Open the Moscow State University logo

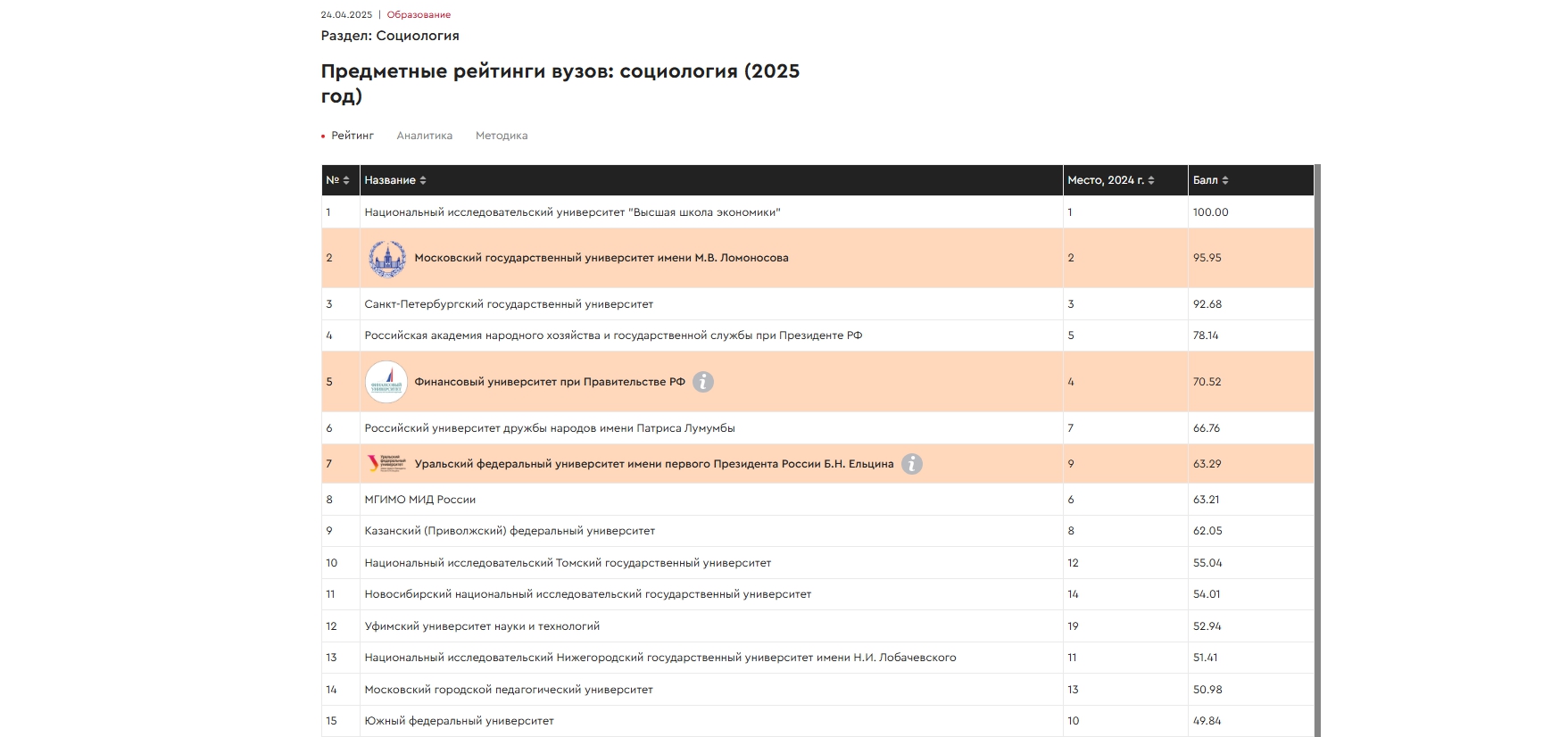[387, 258]
